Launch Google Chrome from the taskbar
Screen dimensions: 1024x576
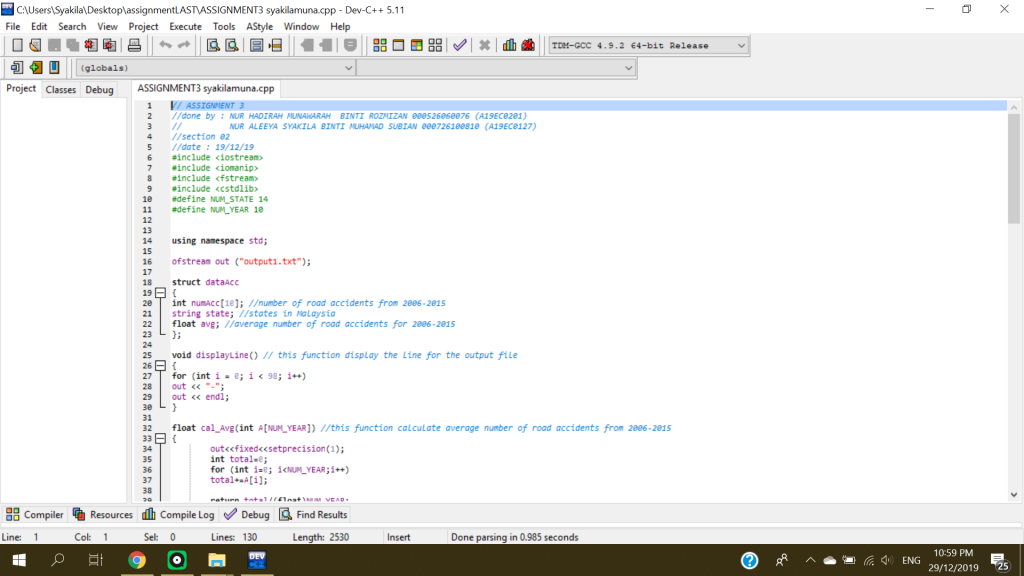coord(137,560)
